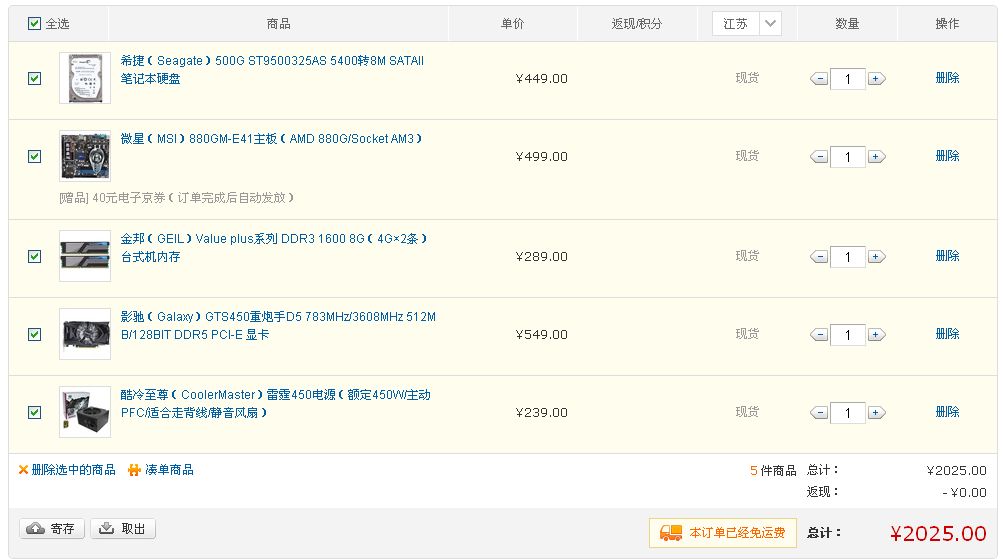1003x559 pixels.
Task: Click the quantity field for CoolerMaster power supply
Action: coord(848,413)
